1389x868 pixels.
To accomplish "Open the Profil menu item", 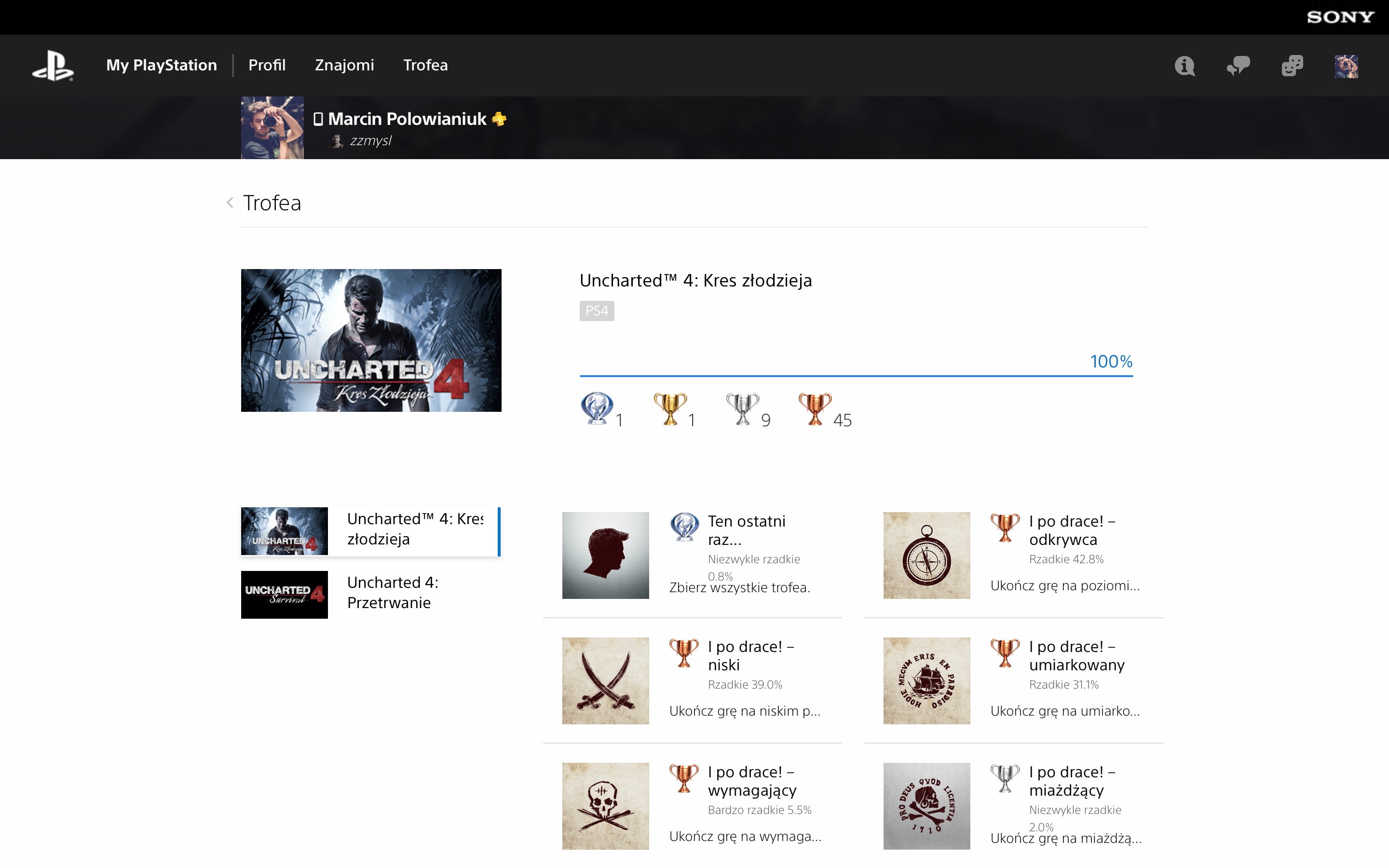I will click(267, 65).
